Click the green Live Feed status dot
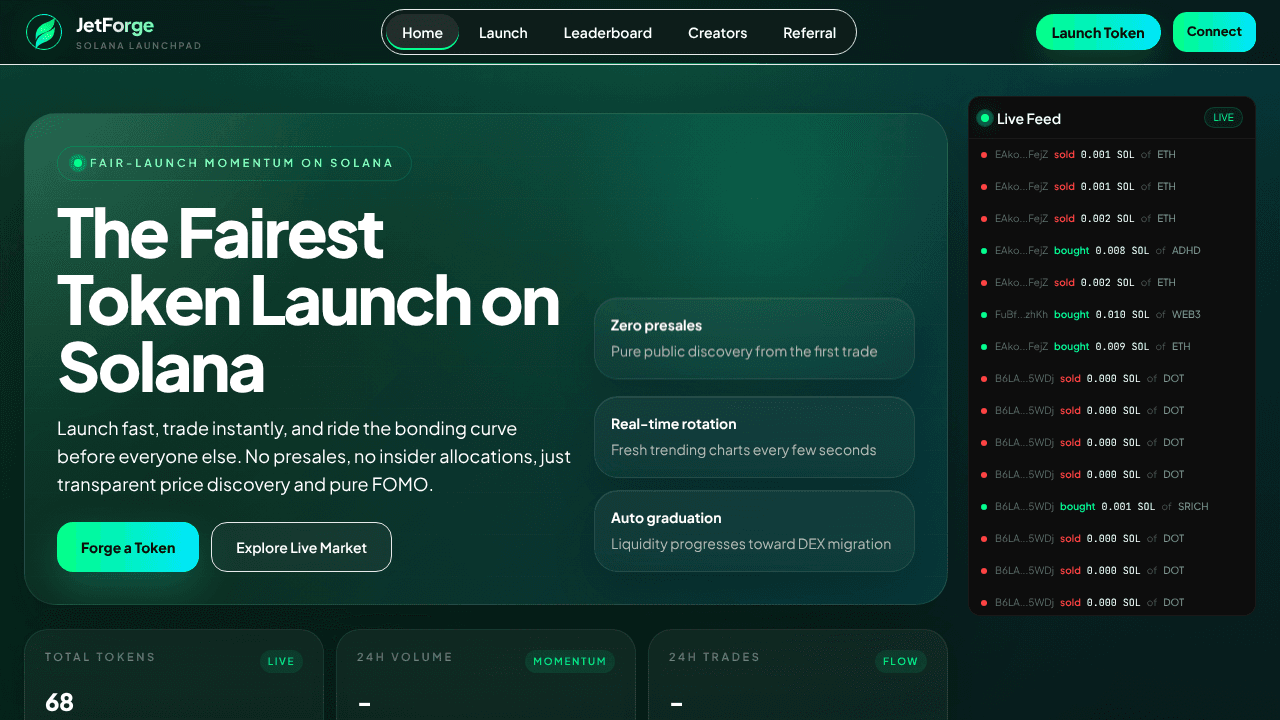1280x720 pixels. [x=984, y=118]
